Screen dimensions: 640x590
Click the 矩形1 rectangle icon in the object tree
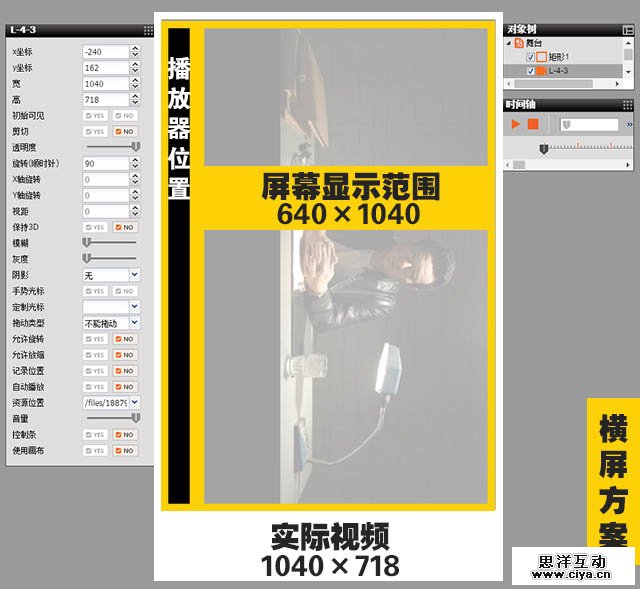[x=542, y=57]
